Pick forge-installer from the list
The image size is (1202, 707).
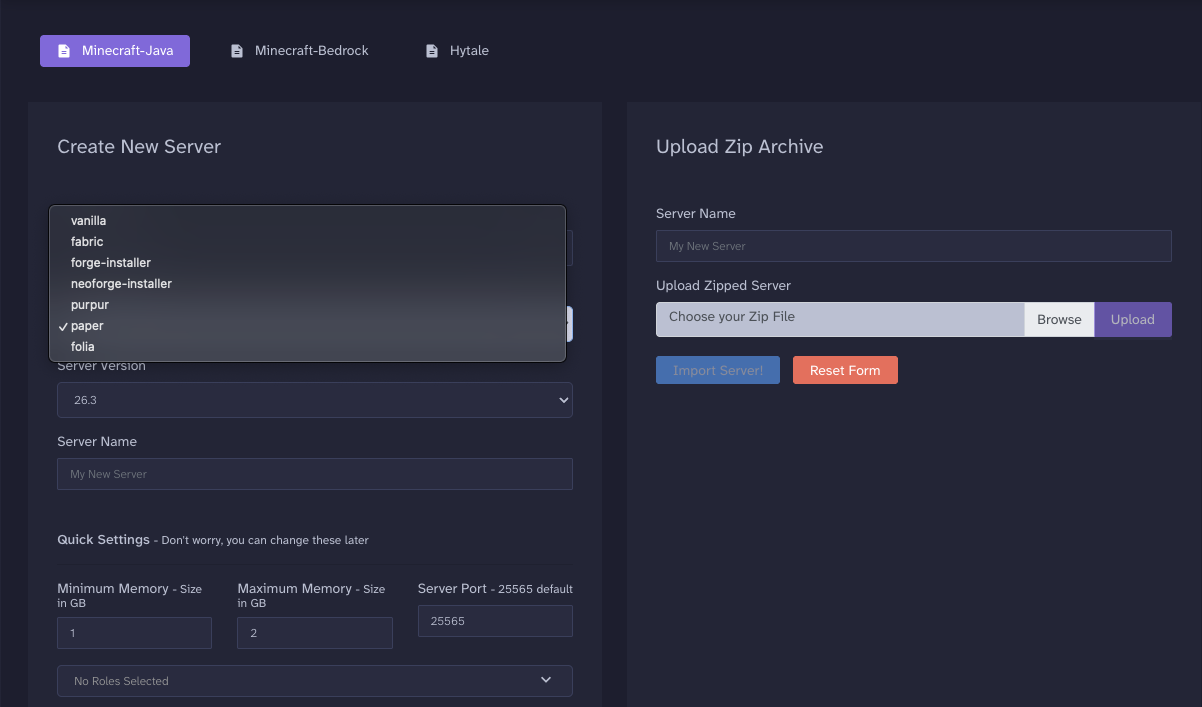click(307, 263)
